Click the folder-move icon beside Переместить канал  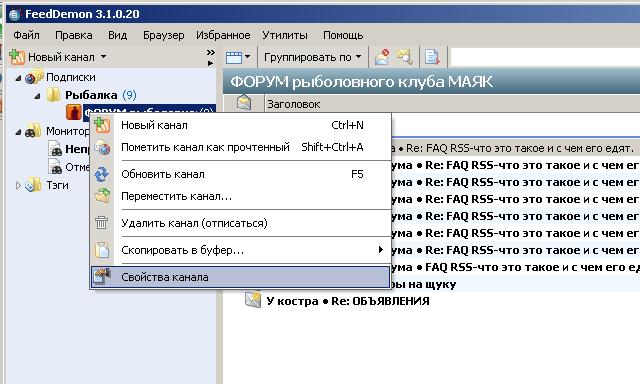[x=102, y=195]
